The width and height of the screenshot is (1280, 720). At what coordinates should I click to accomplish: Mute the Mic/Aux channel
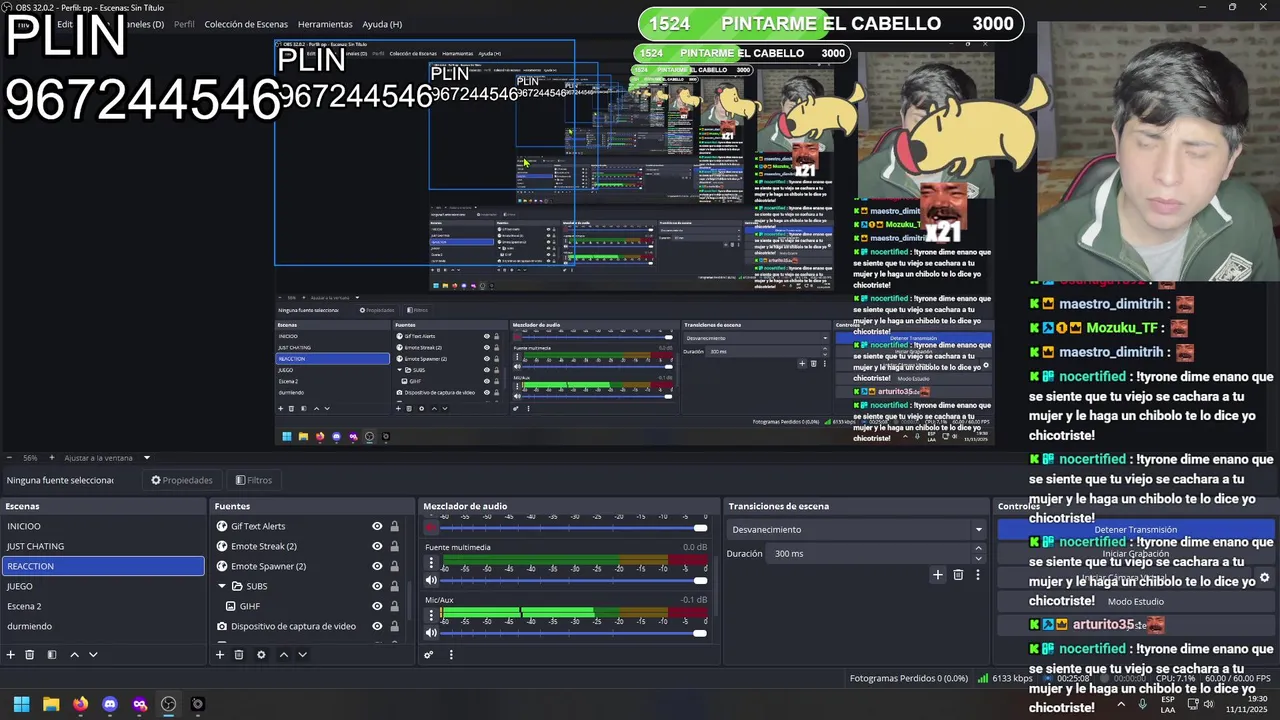tap(432, 633)
